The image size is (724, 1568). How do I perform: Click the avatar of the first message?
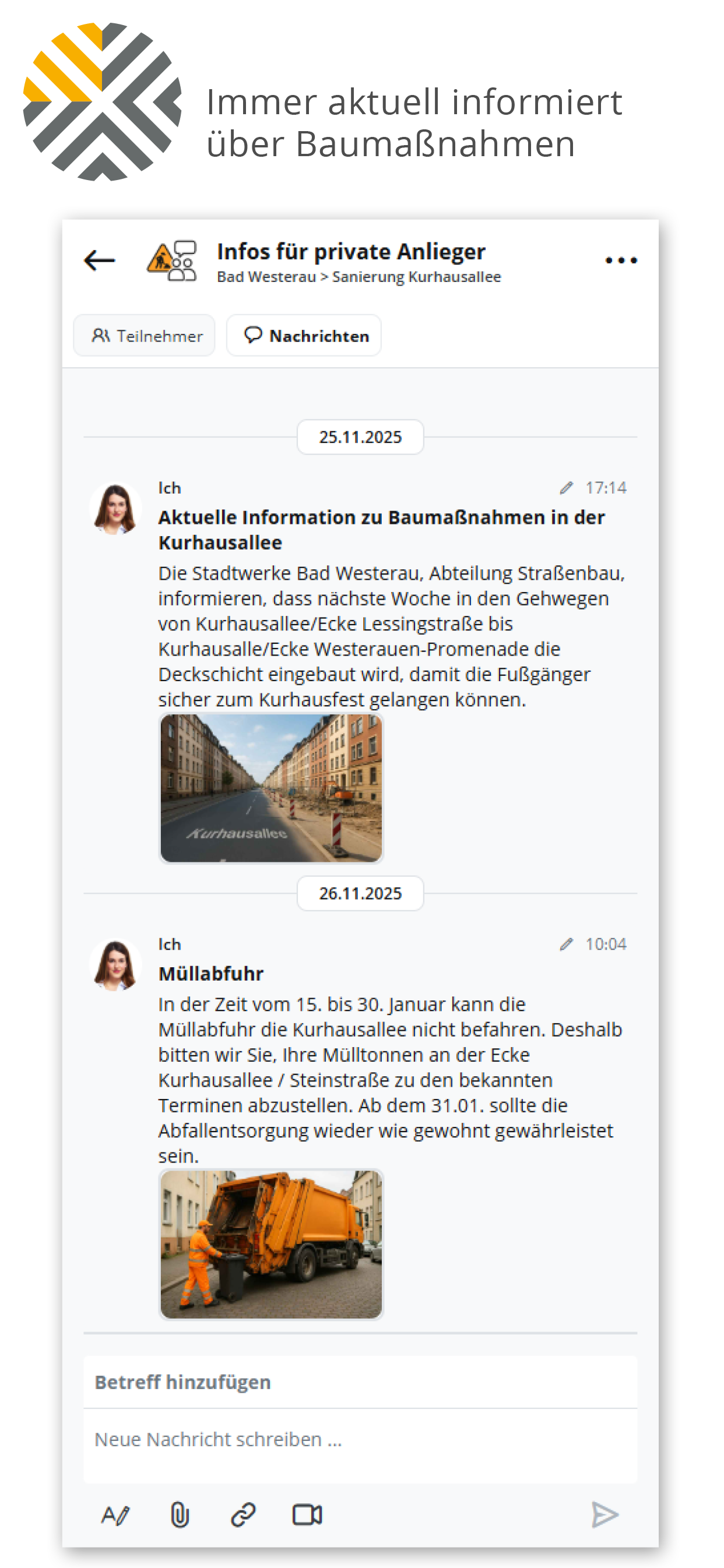(x=115, y=509)
